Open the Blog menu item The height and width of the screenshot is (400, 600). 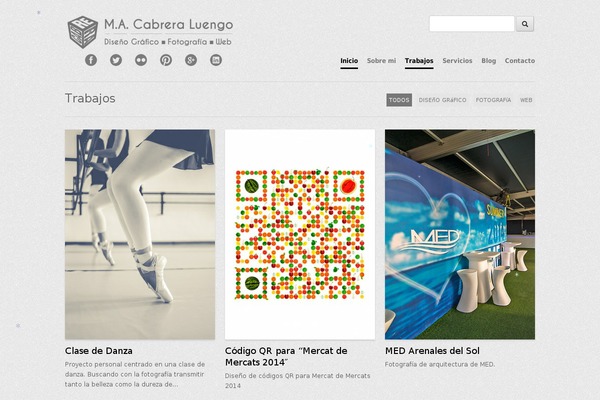coord(488,61)
